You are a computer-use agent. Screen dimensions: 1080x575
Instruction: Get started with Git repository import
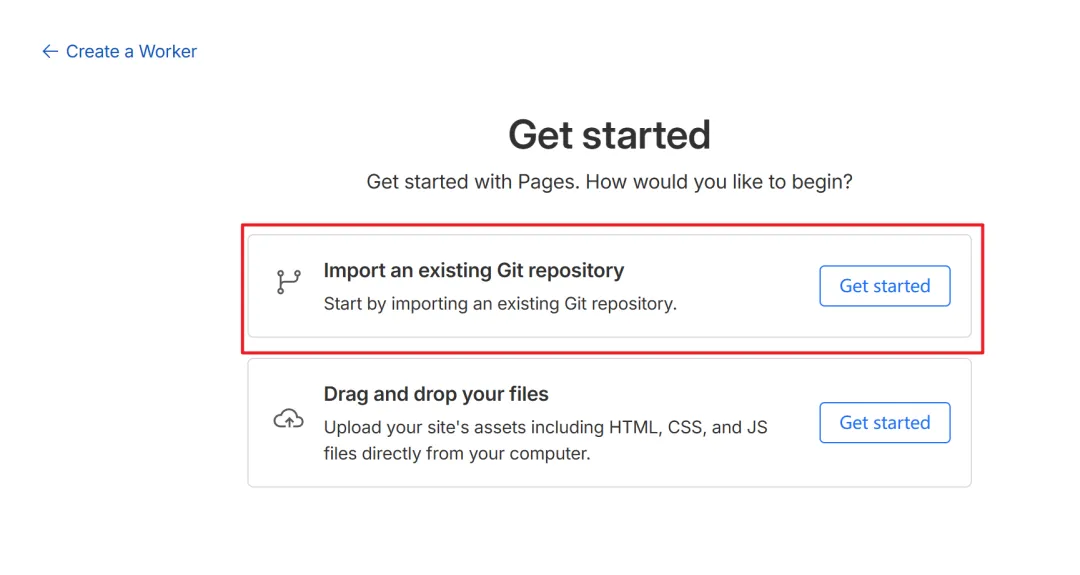(x=884, y=286)
